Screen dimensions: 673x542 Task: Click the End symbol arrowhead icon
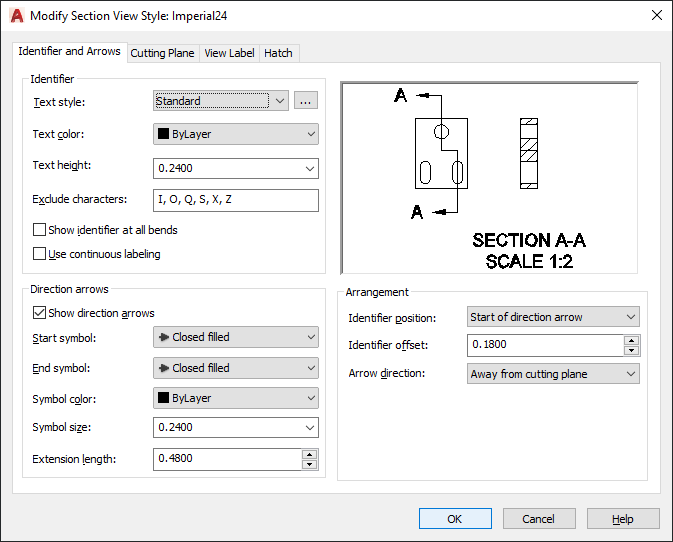click(164, 368)
